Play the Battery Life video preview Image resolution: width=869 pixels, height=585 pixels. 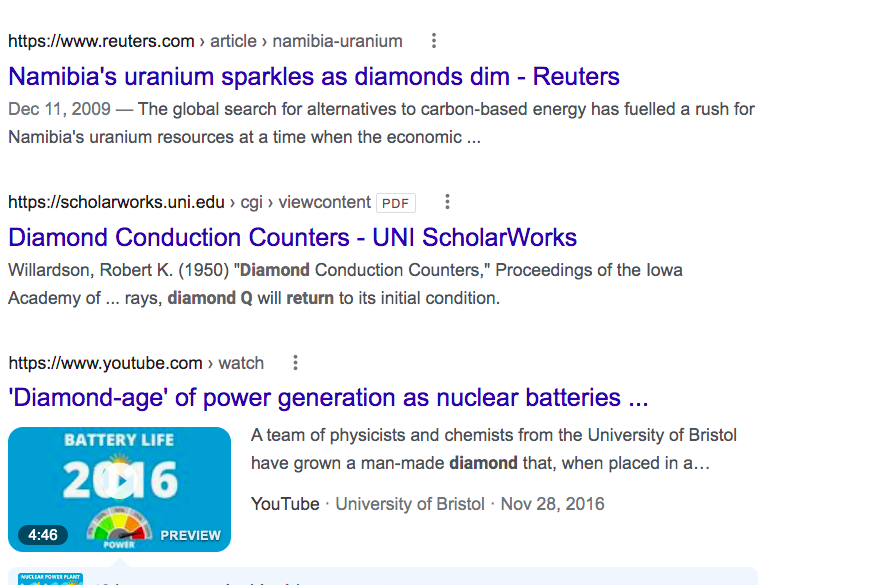[x=120, y=481]
